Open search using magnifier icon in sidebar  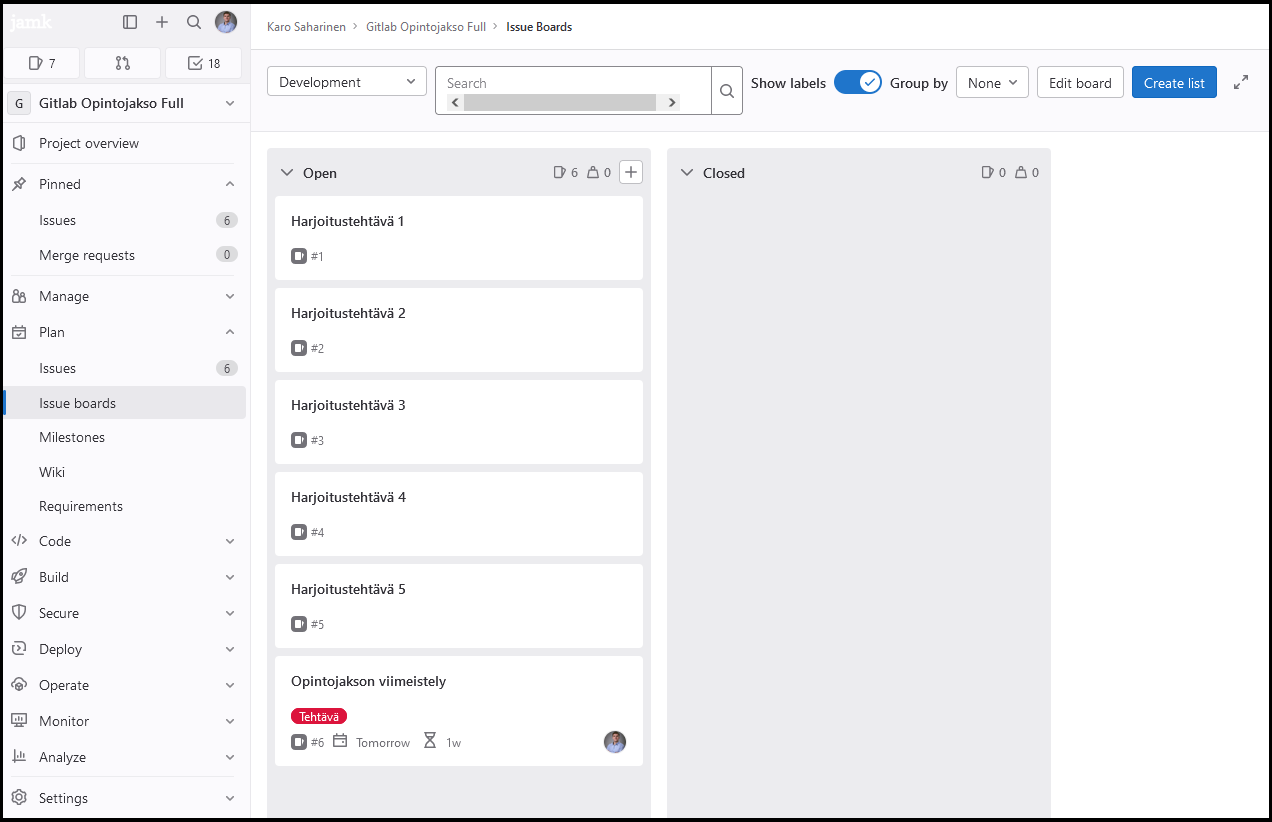pyautogui.click(x=194, y=22)
